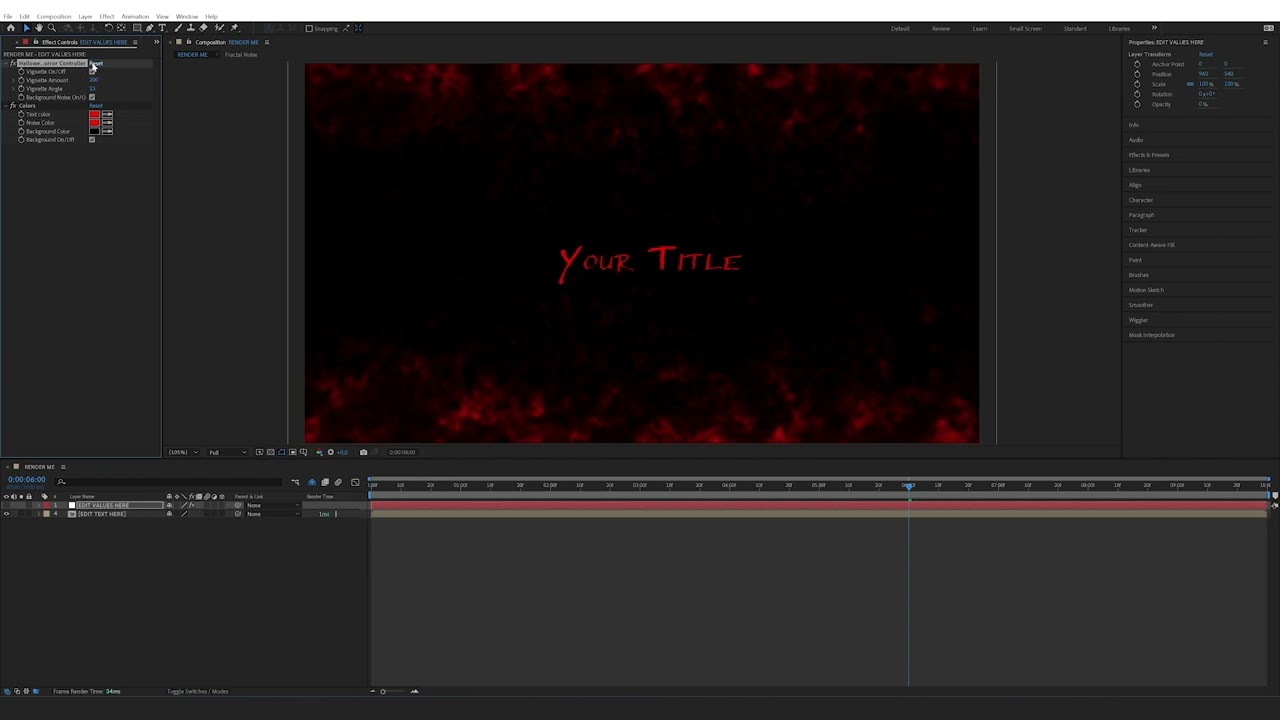Toggle the Snapping checkbox
The width and height of the screenshot is (1280, 720).
[309, 28]
